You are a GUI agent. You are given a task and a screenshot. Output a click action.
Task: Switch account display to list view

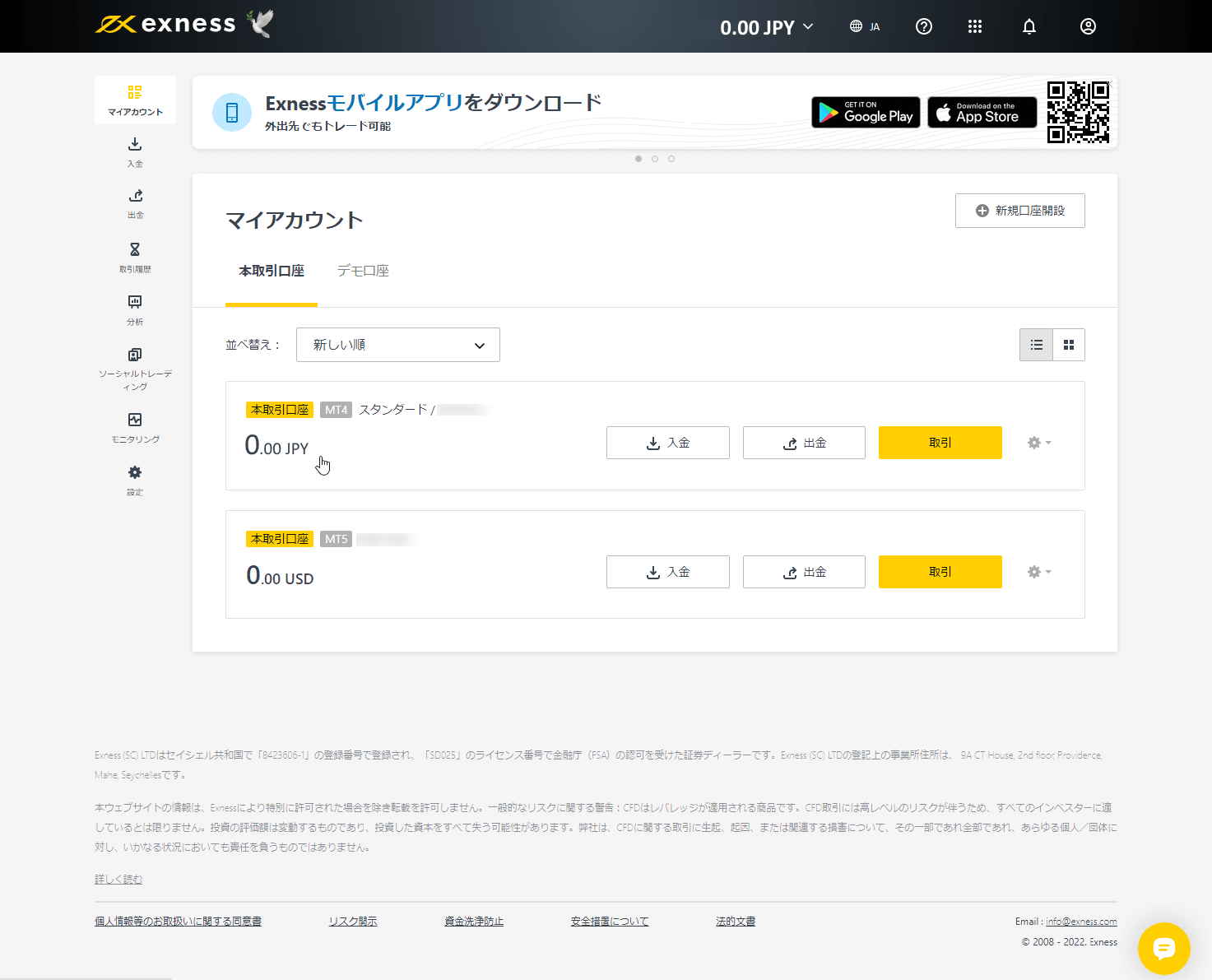(1036, 344)
